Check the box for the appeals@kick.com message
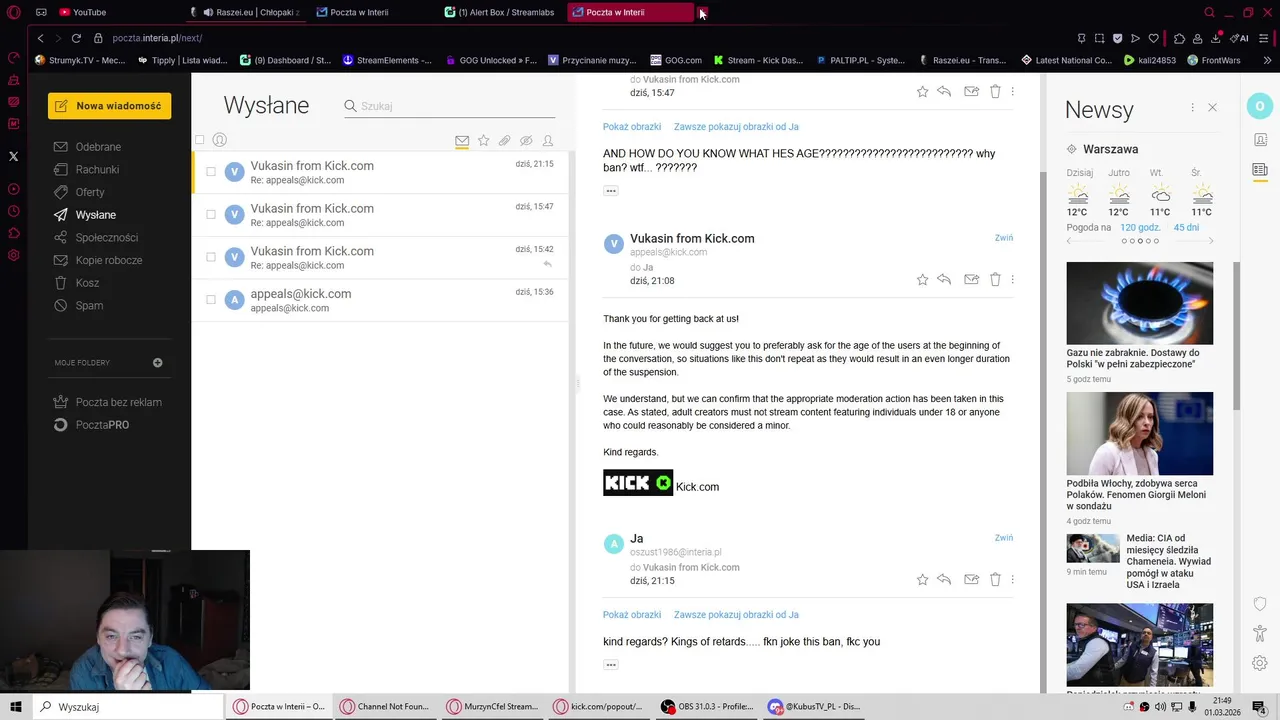 click(x=211, y=300)
